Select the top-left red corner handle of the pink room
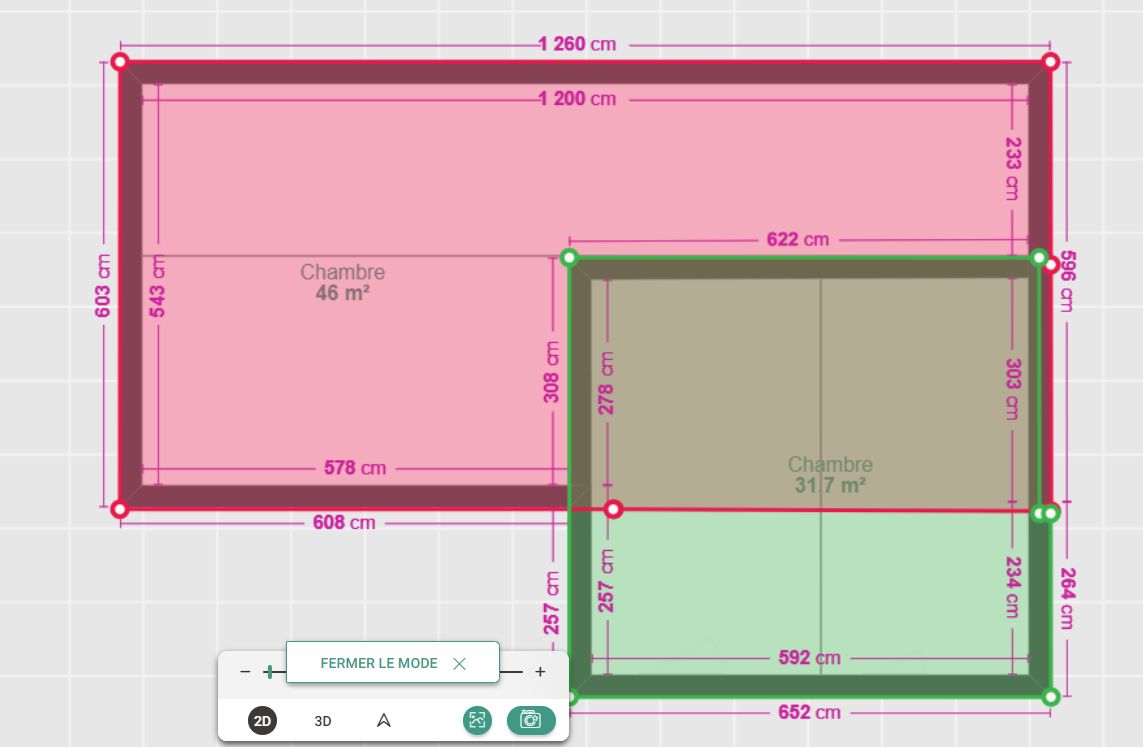Viewport: 1143px width, 747px height. point(120,62)
